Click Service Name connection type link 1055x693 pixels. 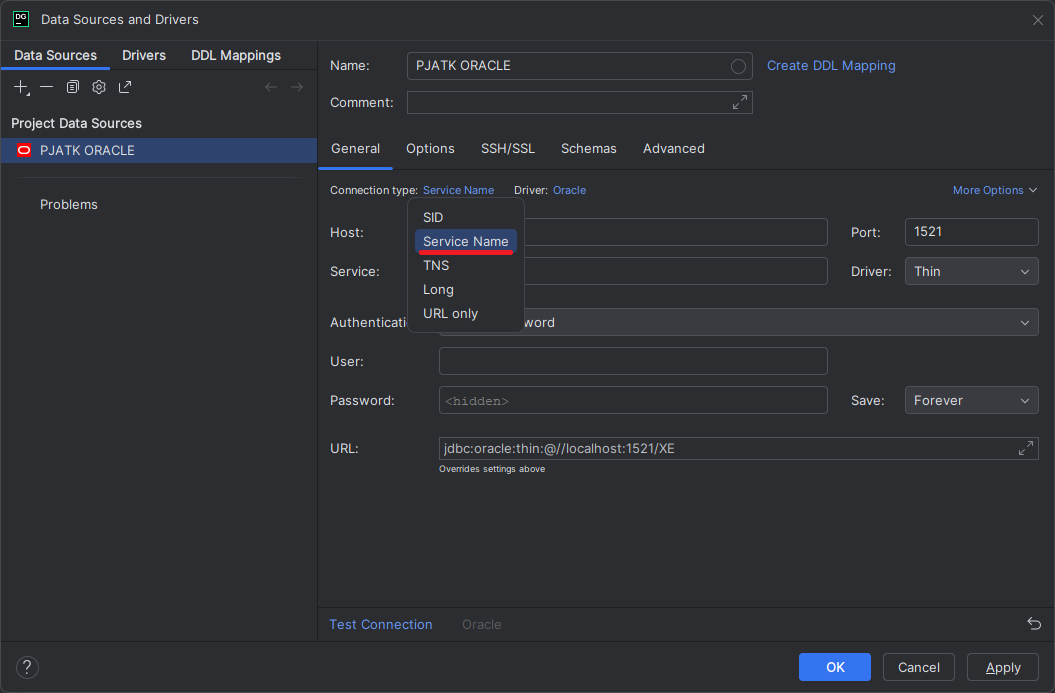[458, 190]
